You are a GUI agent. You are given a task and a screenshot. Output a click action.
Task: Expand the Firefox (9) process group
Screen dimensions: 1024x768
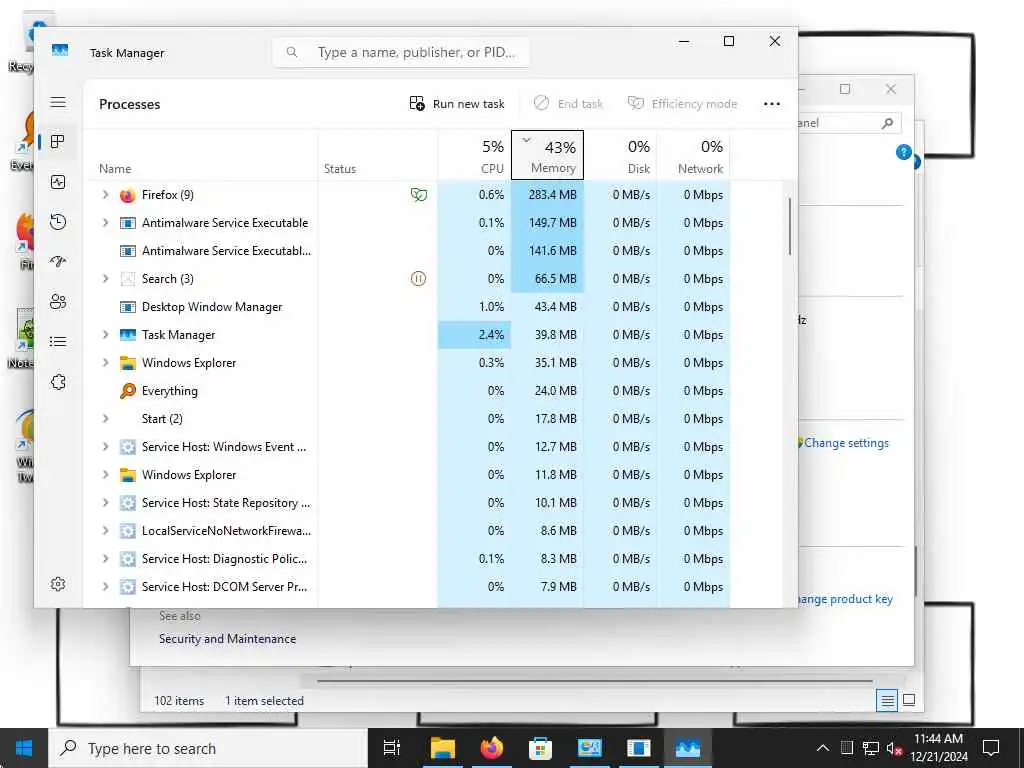coord(105,195)
